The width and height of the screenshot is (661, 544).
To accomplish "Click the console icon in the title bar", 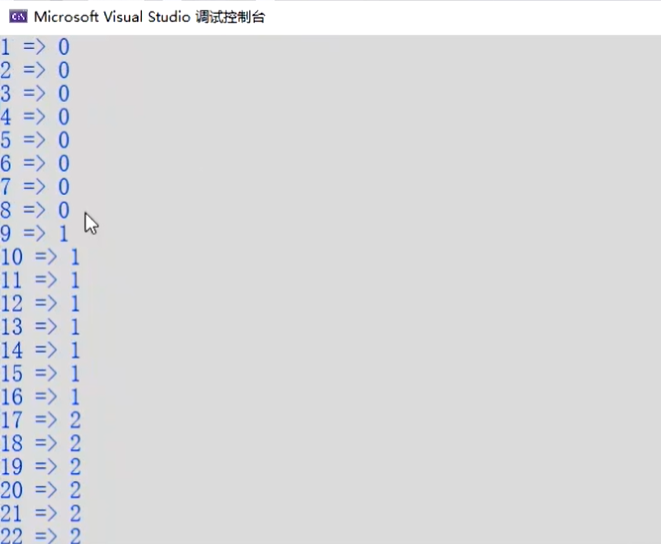I will (18, 17).
